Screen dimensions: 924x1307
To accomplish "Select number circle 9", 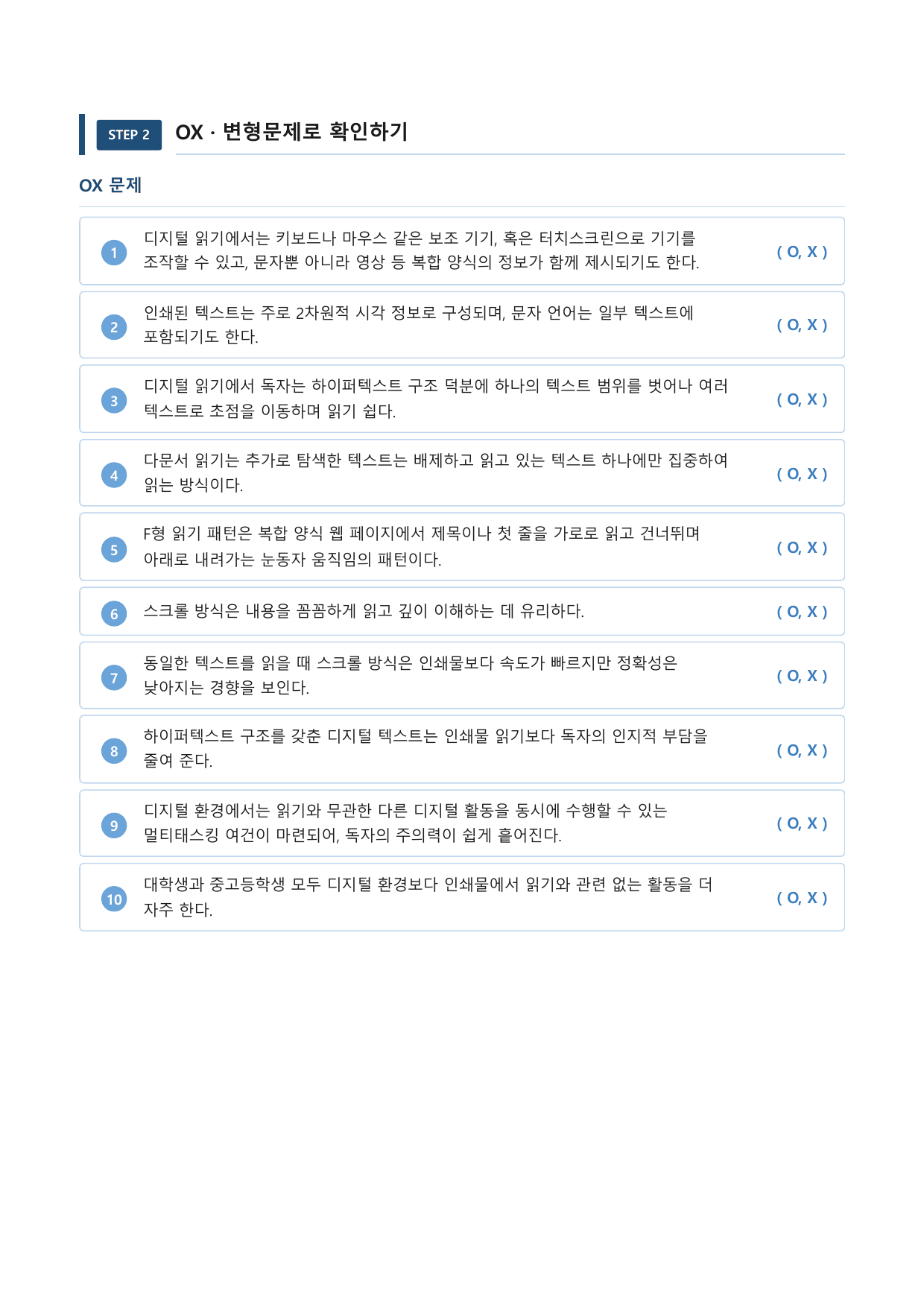I will coord(114,825).
